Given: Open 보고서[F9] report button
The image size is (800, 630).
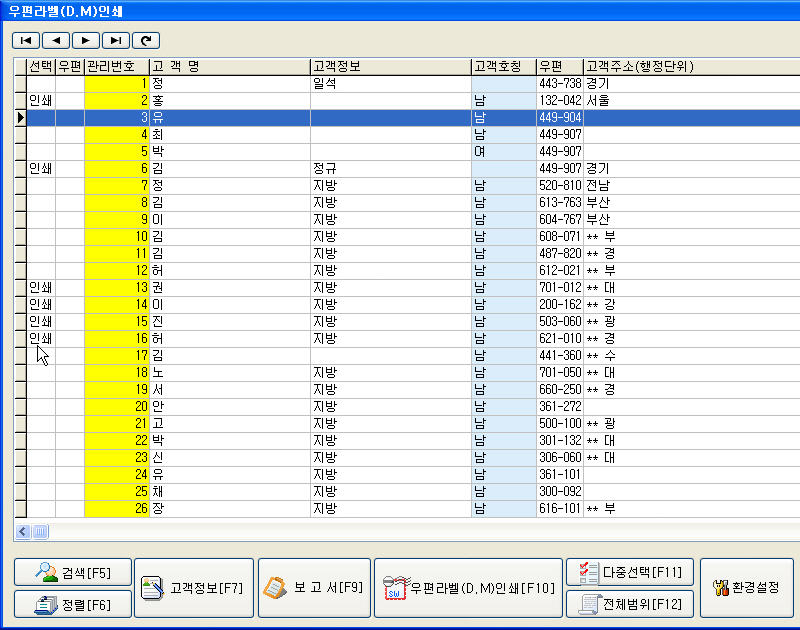Looking at the screenshot, I should coord(314,588).
